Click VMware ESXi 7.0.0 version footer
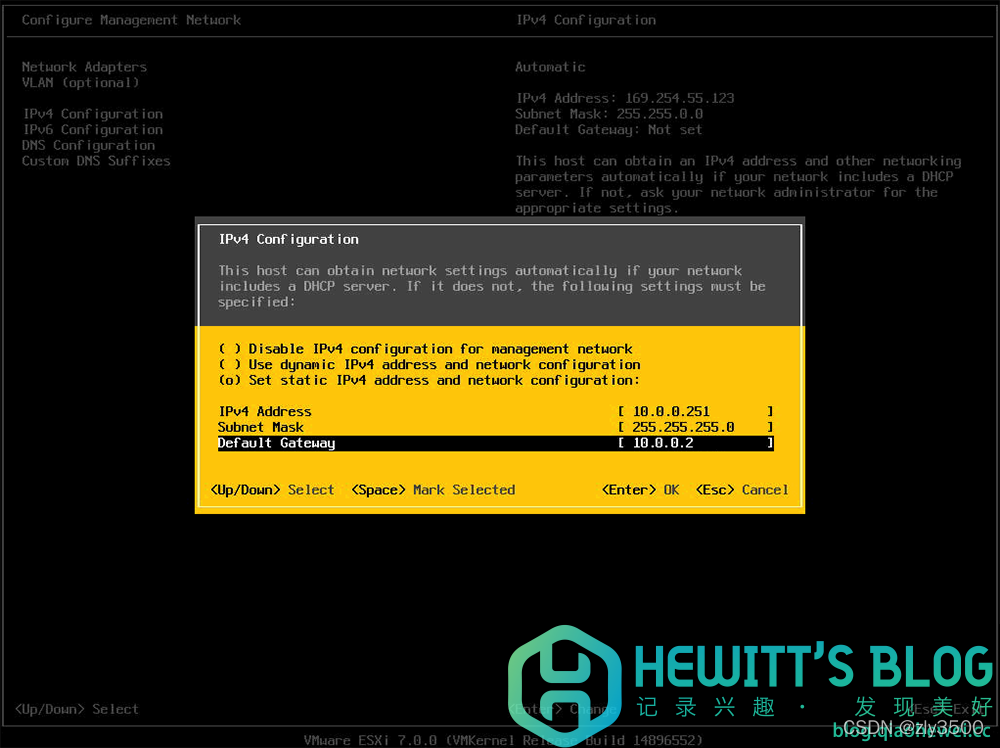 [x=503, y=740]
